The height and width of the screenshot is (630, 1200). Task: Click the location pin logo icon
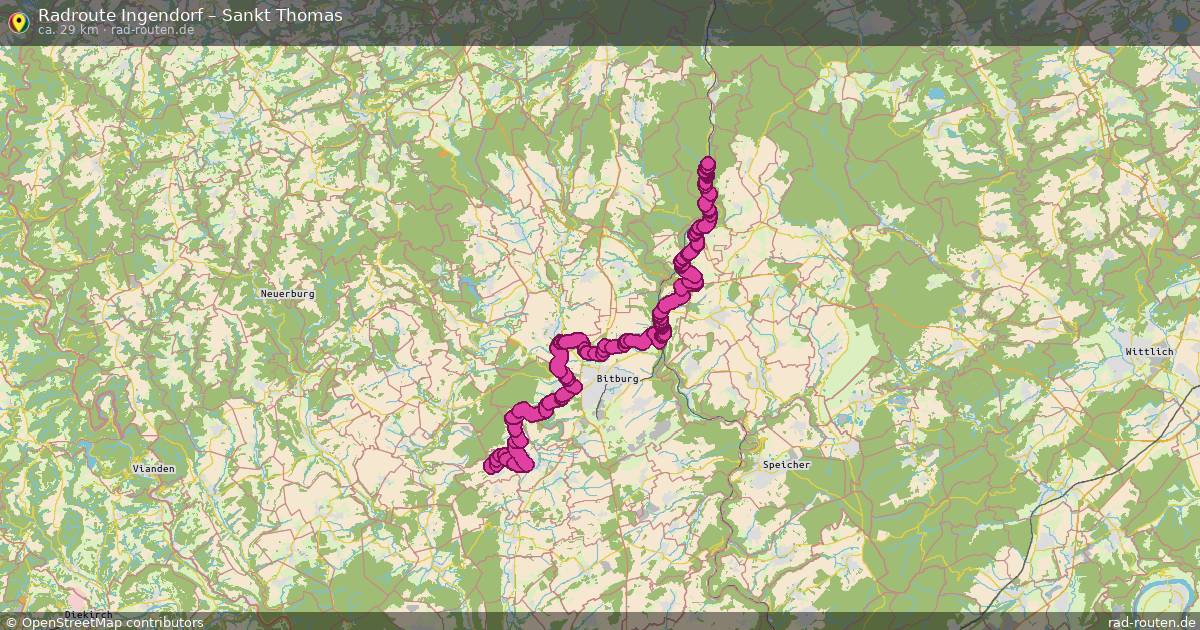point(17,21)
